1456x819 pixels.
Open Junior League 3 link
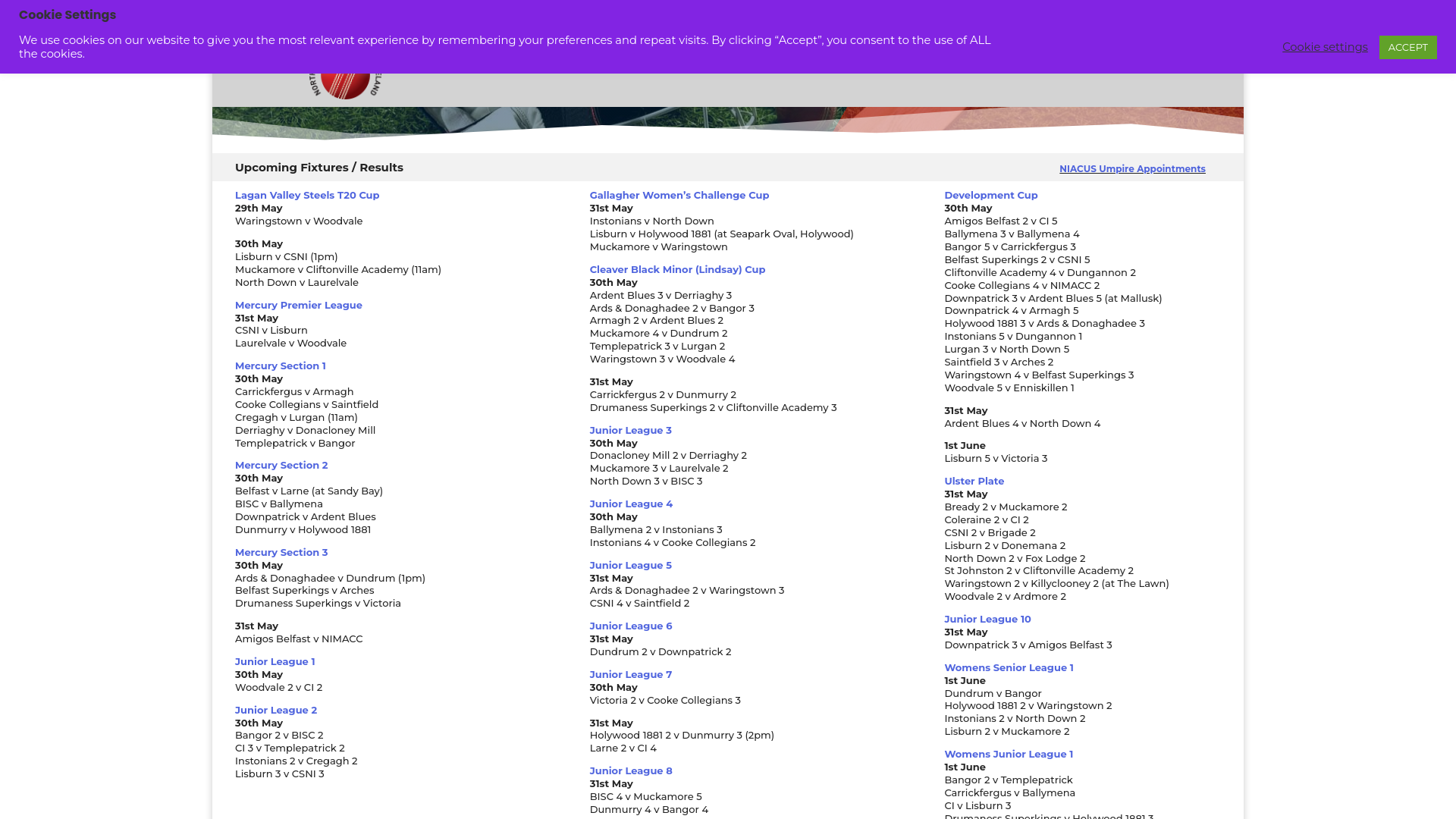631,430
